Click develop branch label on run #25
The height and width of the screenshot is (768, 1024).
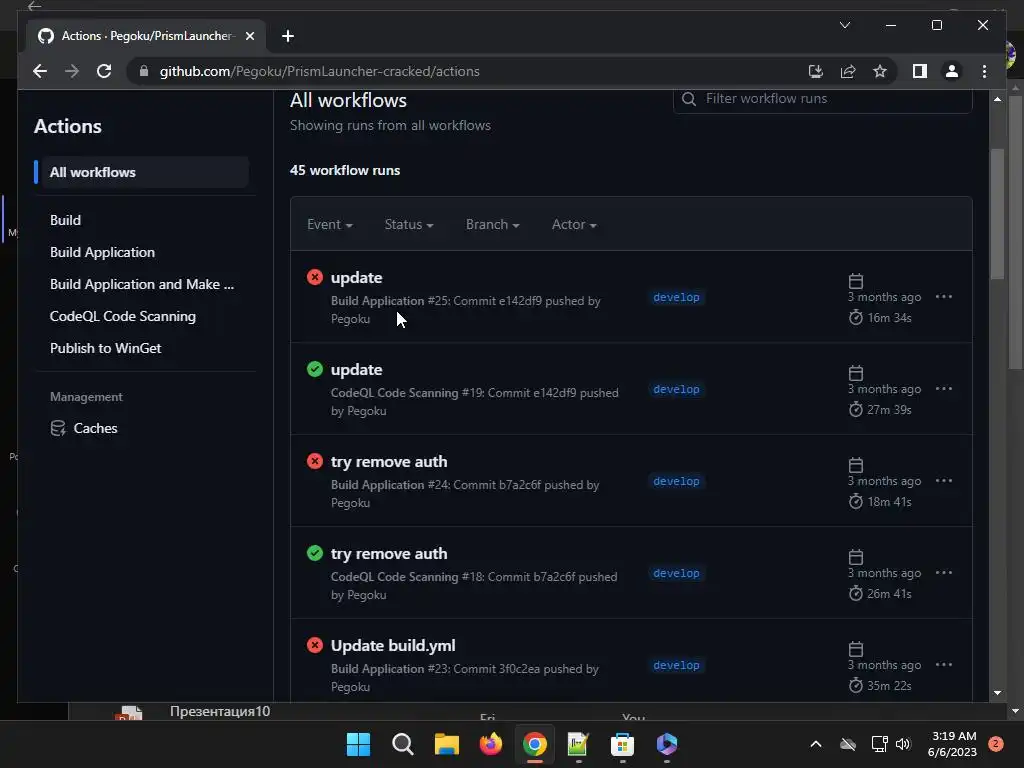pyautogui.click(x=676, y=297)
